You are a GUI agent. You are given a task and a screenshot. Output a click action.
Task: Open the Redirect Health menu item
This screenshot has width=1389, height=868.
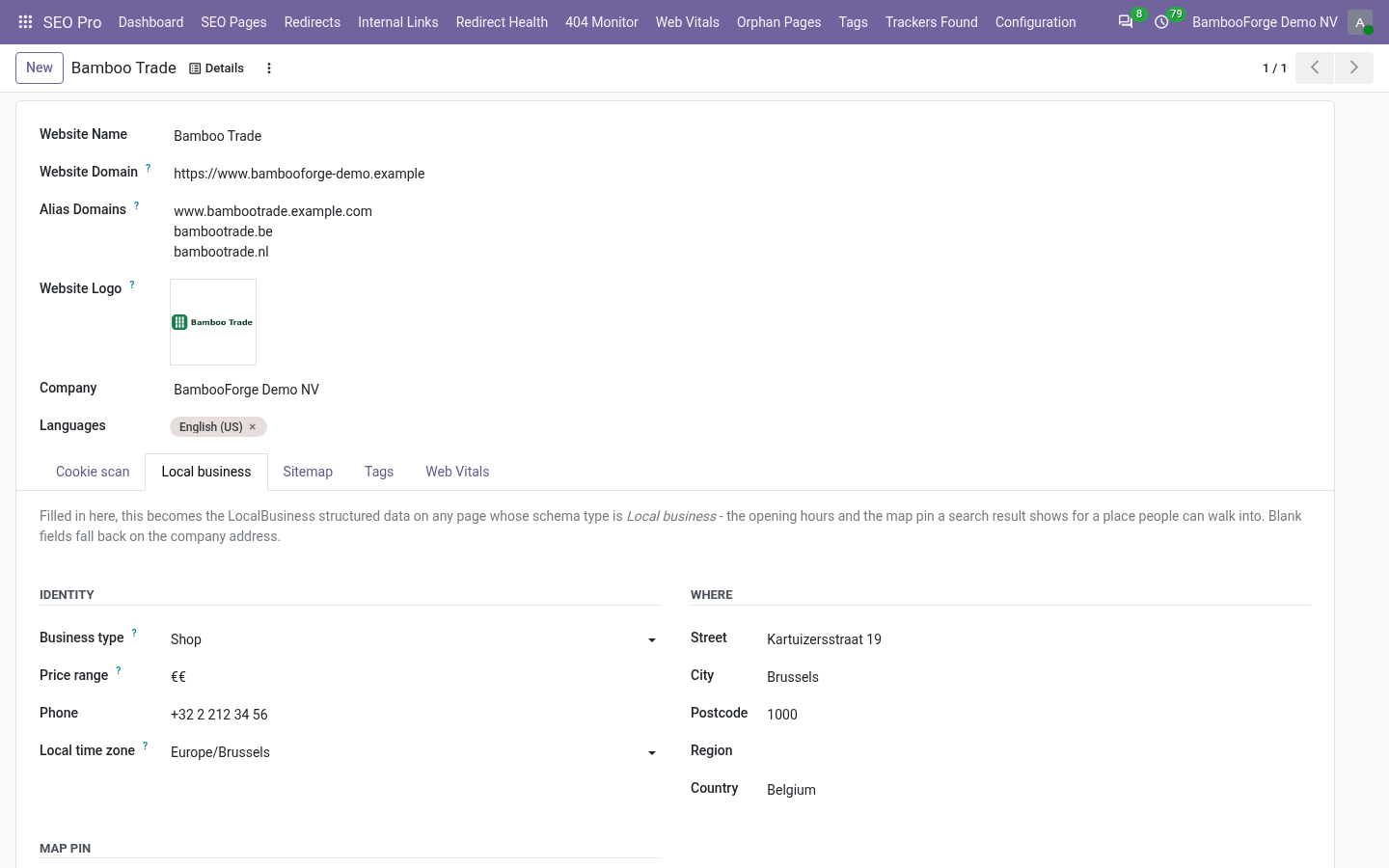tap(502, 22)
